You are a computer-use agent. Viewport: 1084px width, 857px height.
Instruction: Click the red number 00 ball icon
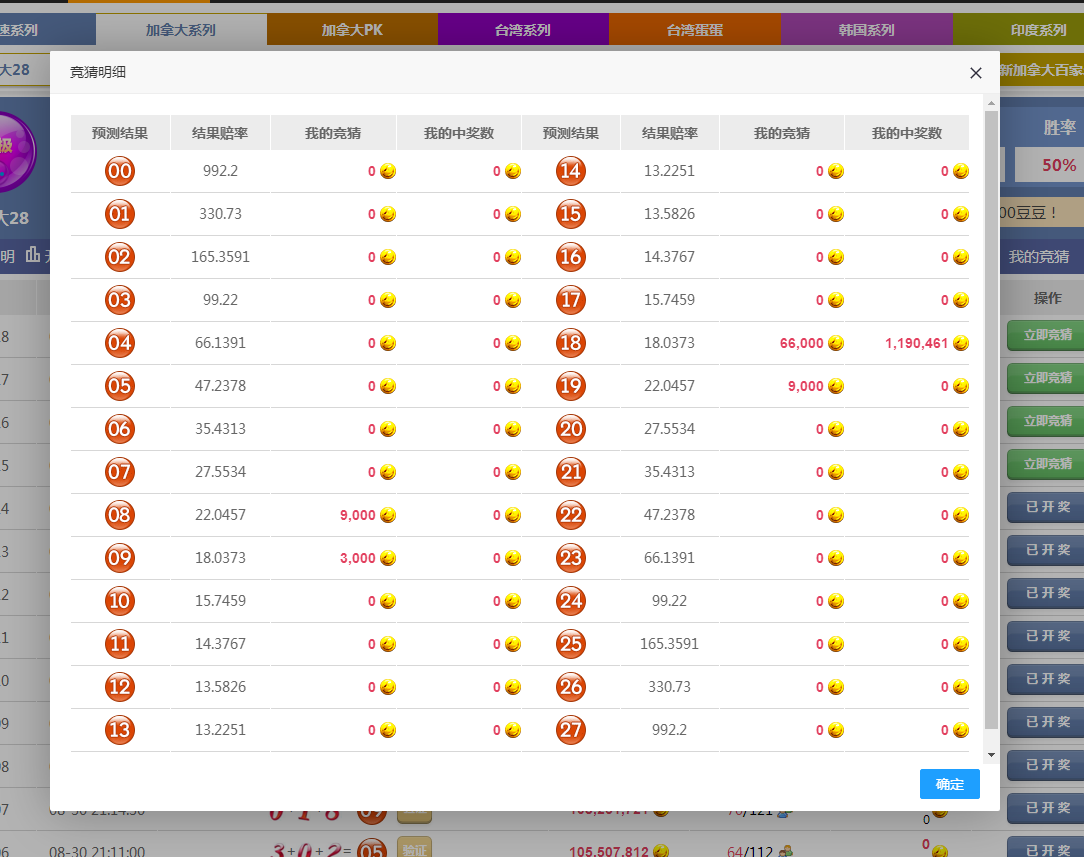point(120,171)
